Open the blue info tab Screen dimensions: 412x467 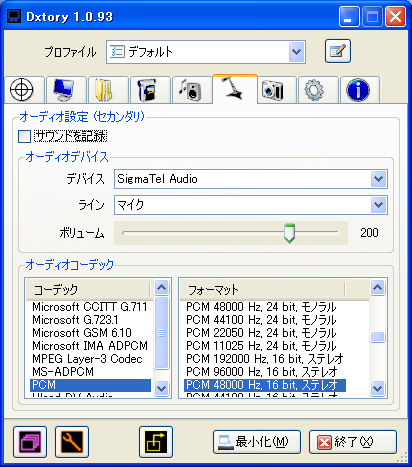point(359,90)
